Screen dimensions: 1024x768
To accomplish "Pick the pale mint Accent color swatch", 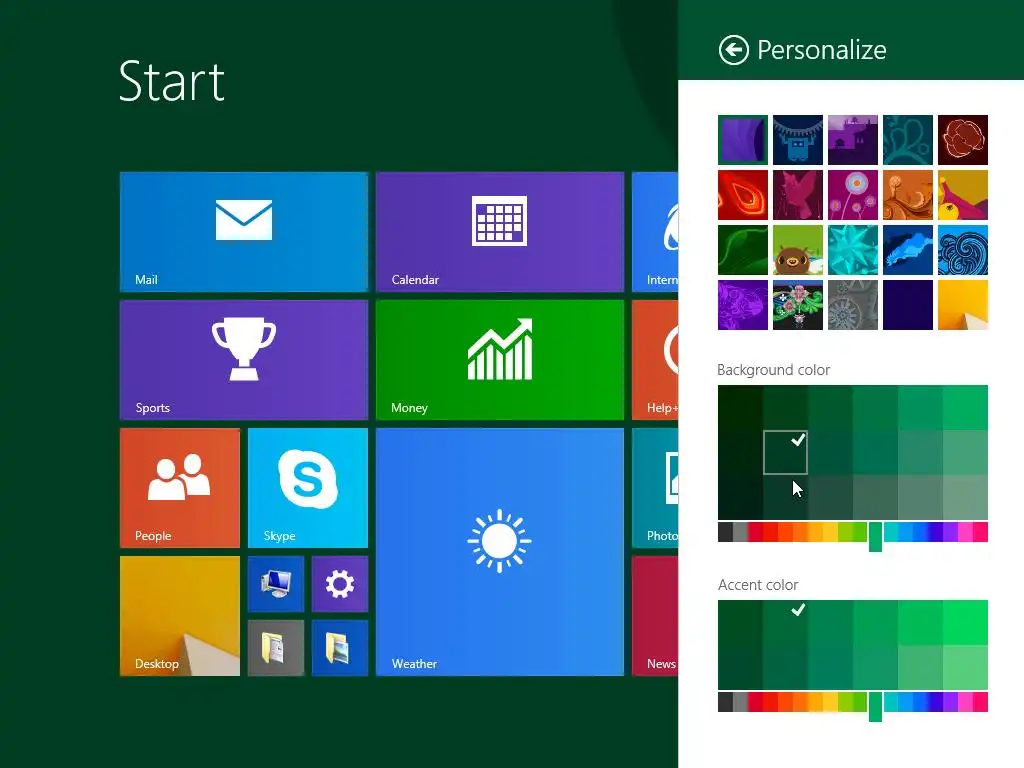I will point(965,667).
